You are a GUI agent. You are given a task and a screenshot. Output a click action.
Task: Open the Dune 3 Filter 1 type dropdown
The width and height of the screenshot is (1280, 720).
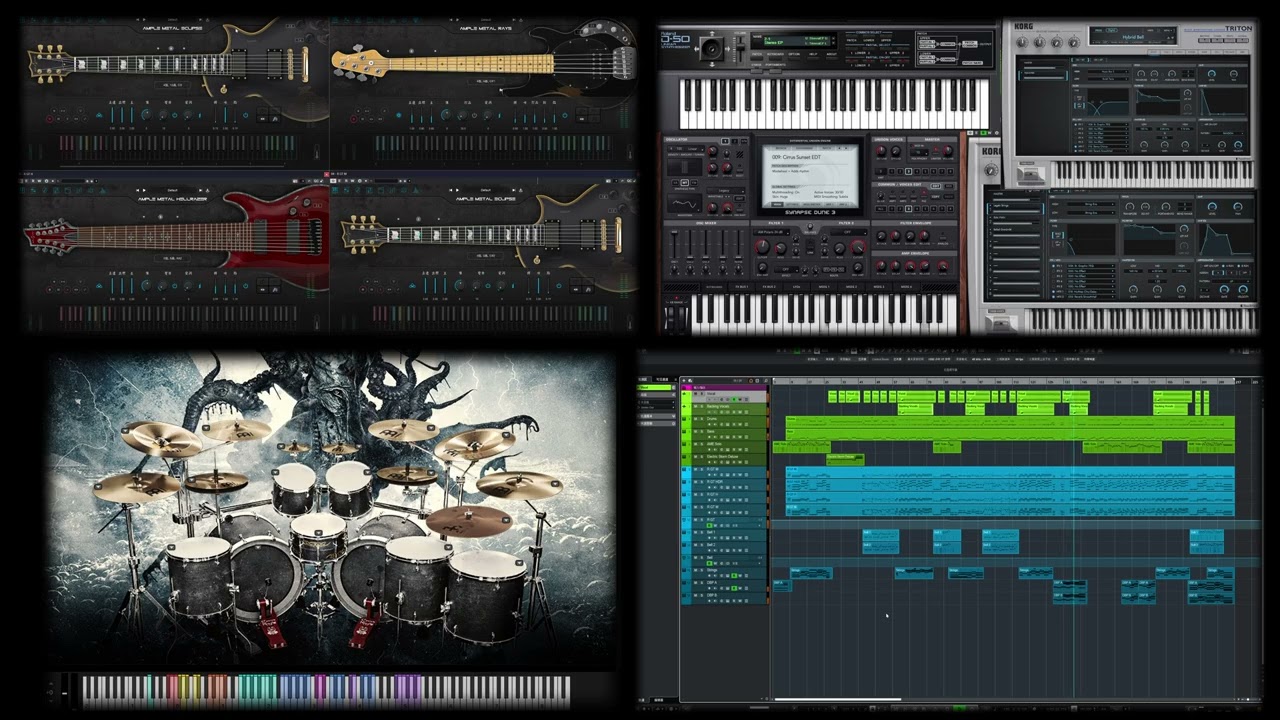pyautogui.click(x=771, y=232)
